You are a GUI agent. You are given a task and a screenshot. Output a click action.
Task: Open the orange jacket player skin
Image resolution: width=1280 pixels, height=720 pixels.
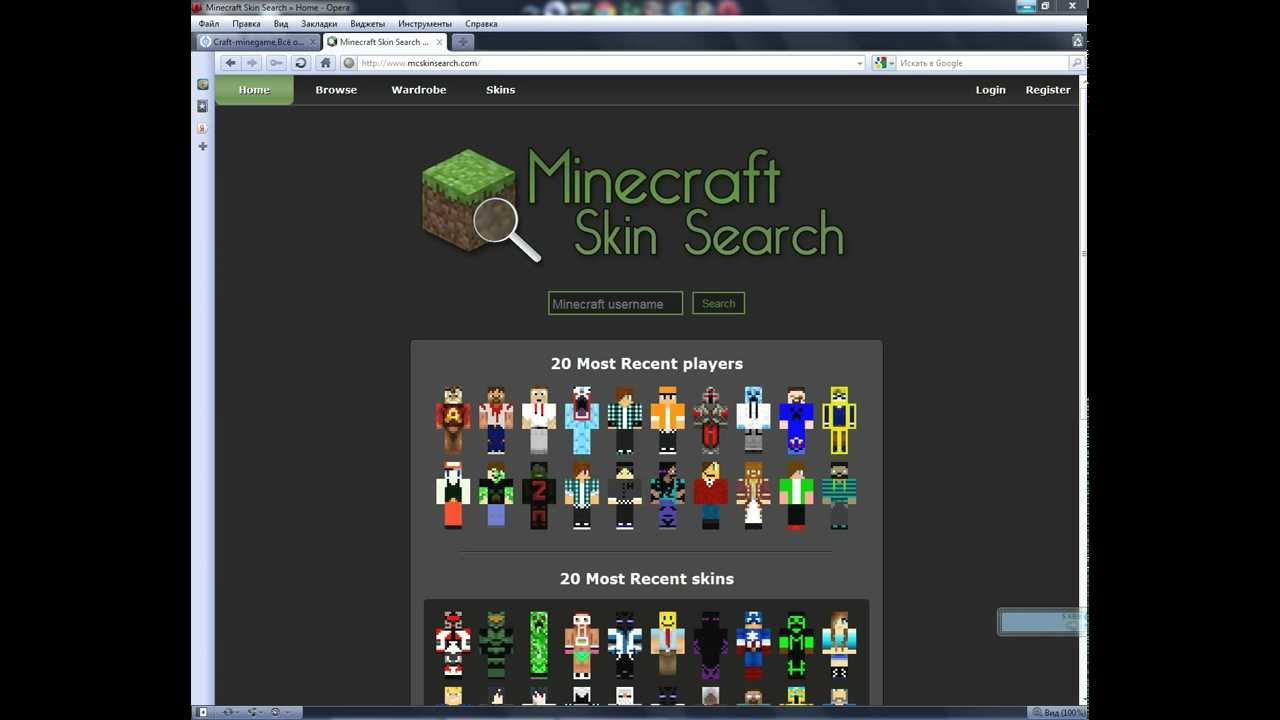(668, 420)
